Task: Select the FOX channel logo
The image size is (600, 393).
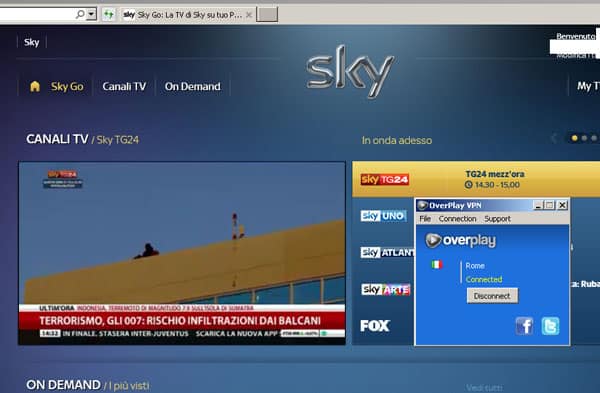Action: 375,326
